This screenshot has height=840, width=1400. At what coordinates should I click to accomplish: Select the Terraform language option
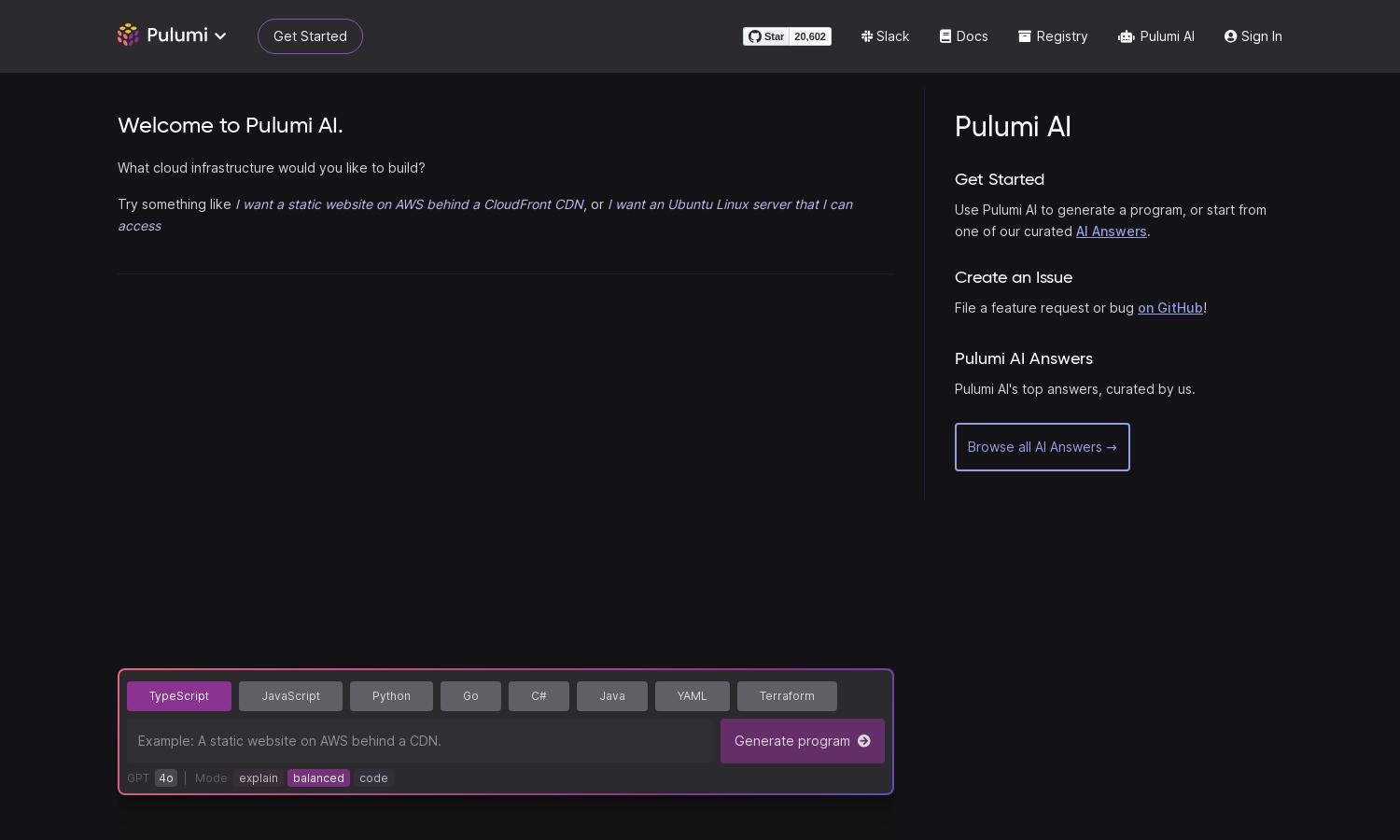click(x=787, y=696)
